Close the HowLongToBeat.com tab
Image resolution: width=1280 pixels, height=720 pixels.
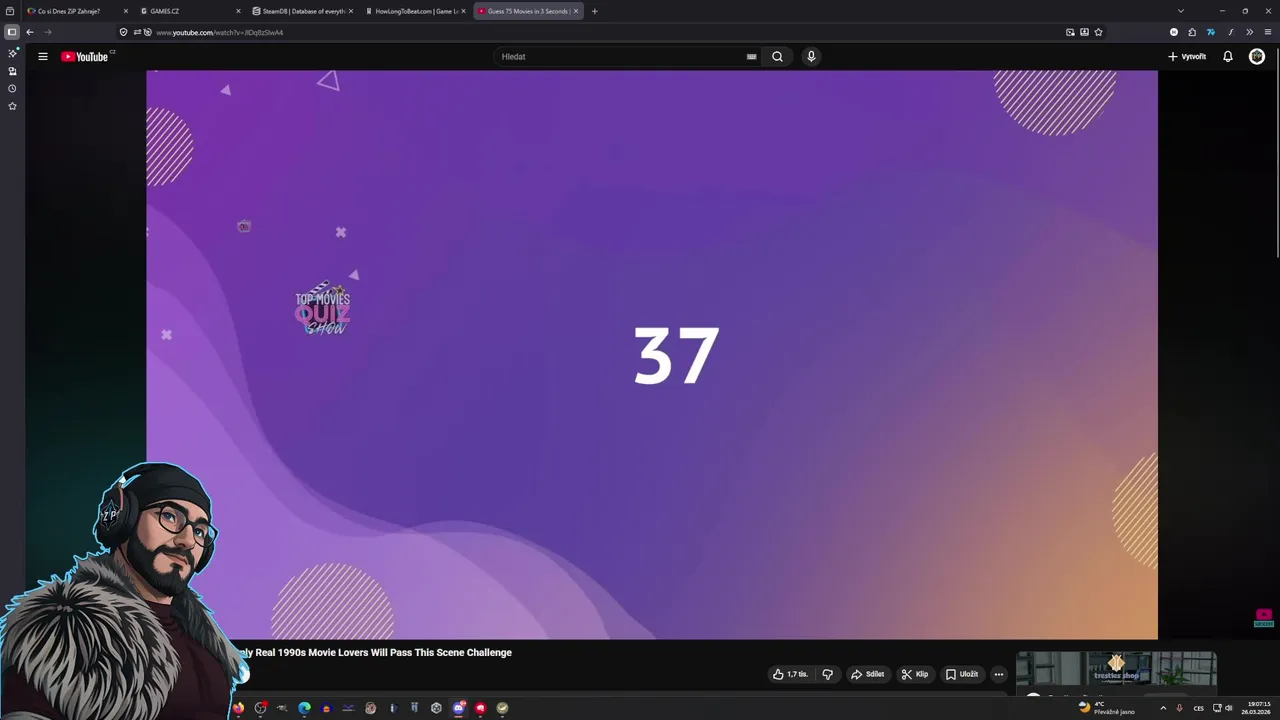(463, 11)
